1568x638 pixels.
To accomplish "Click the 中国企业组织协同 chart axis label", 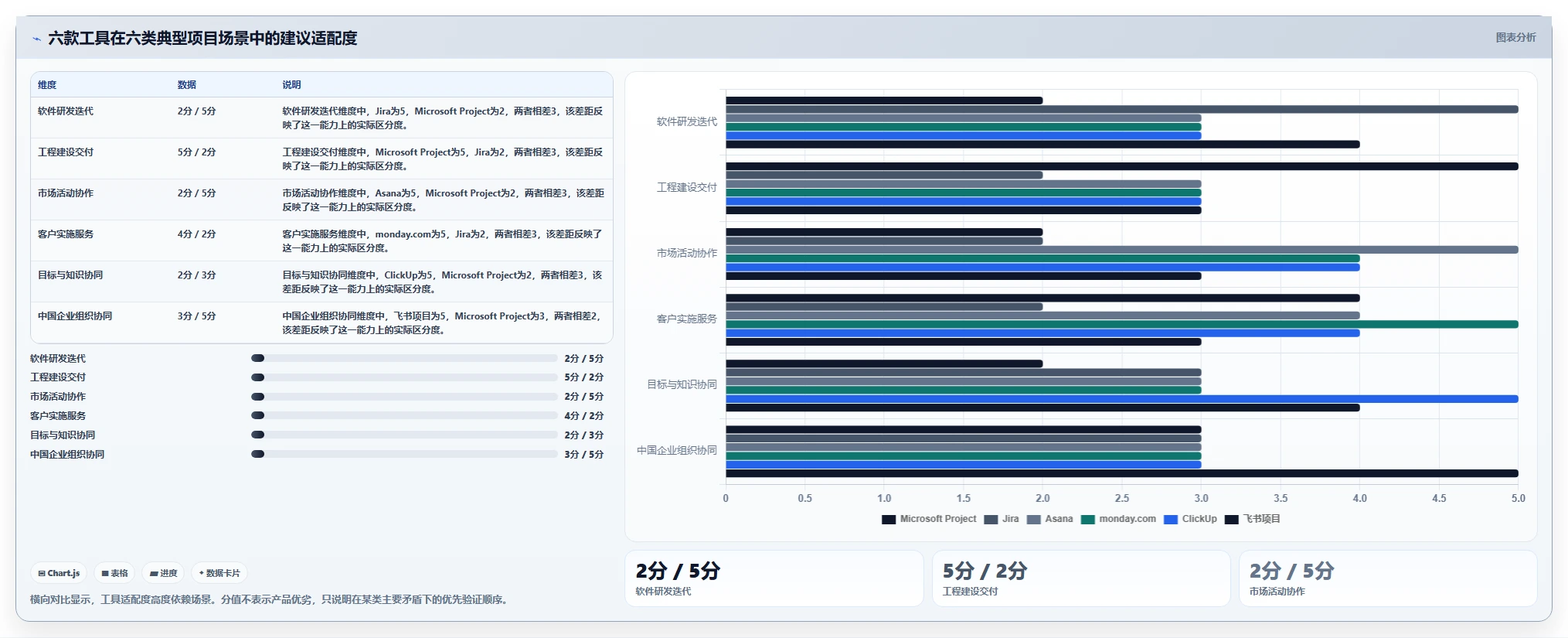I will click(677, 450).
